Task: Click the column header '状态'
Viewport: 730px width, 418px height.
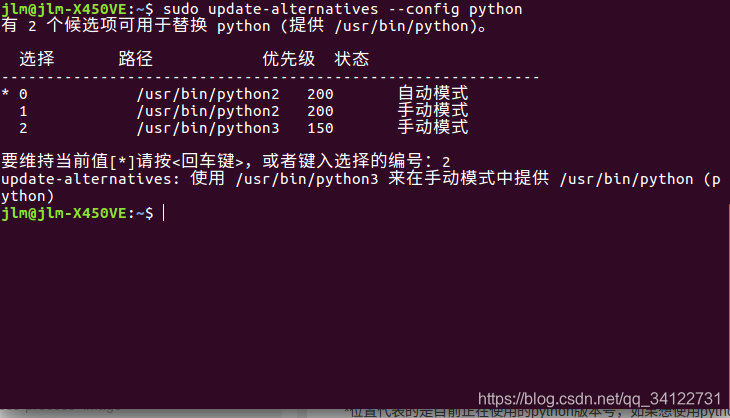Action: tap(351, 59)
